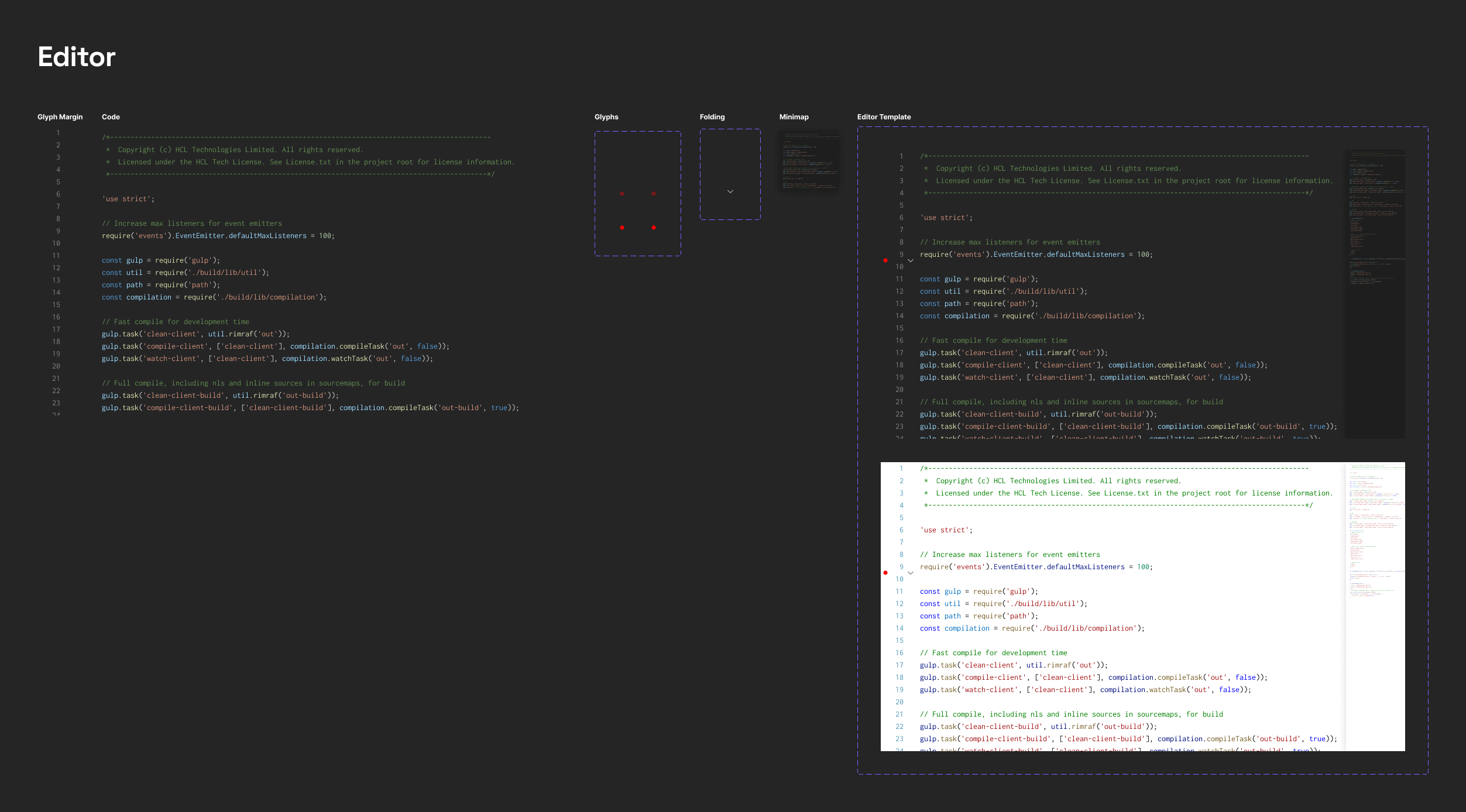
Task: Toggle the breakpoint dot in light editor template
Action: (885, 573)
